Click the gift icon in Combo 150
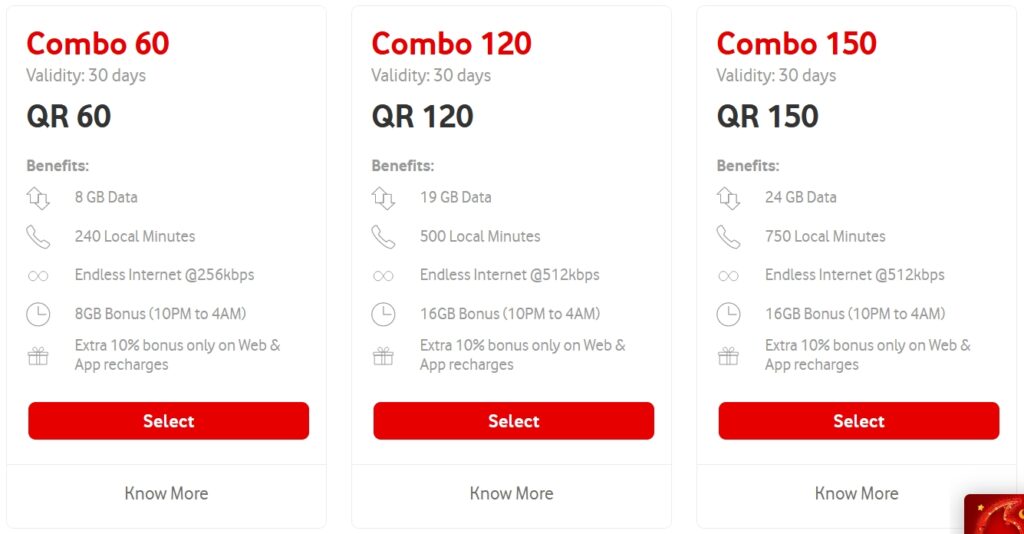 point(728,355)
